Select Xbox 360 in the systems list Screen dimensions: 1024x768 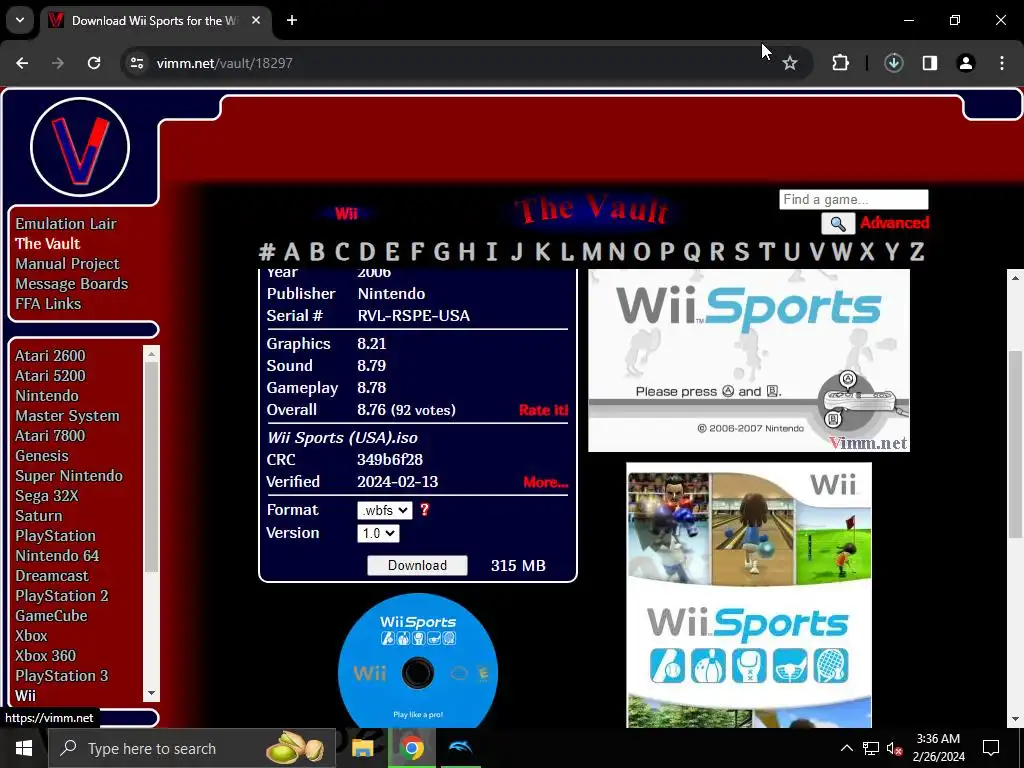point(46,656)
